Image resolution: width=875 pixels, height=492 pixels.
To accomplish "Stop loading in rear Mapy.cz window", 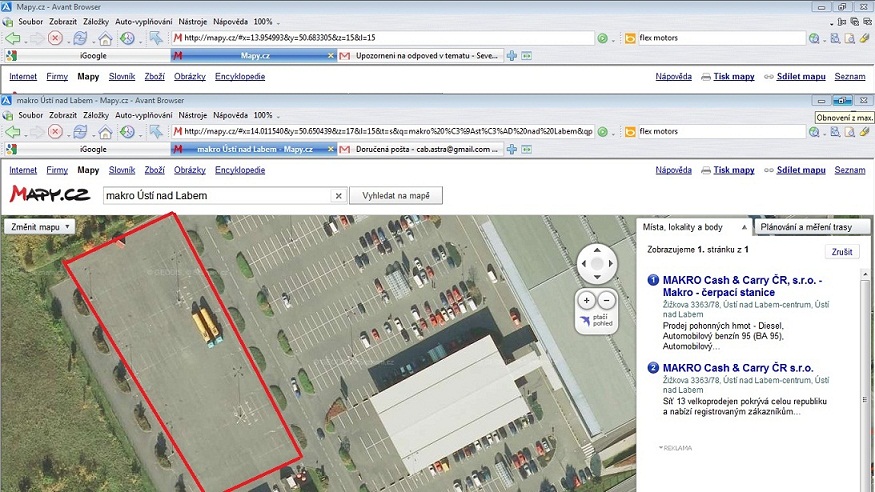I will 55,38.
